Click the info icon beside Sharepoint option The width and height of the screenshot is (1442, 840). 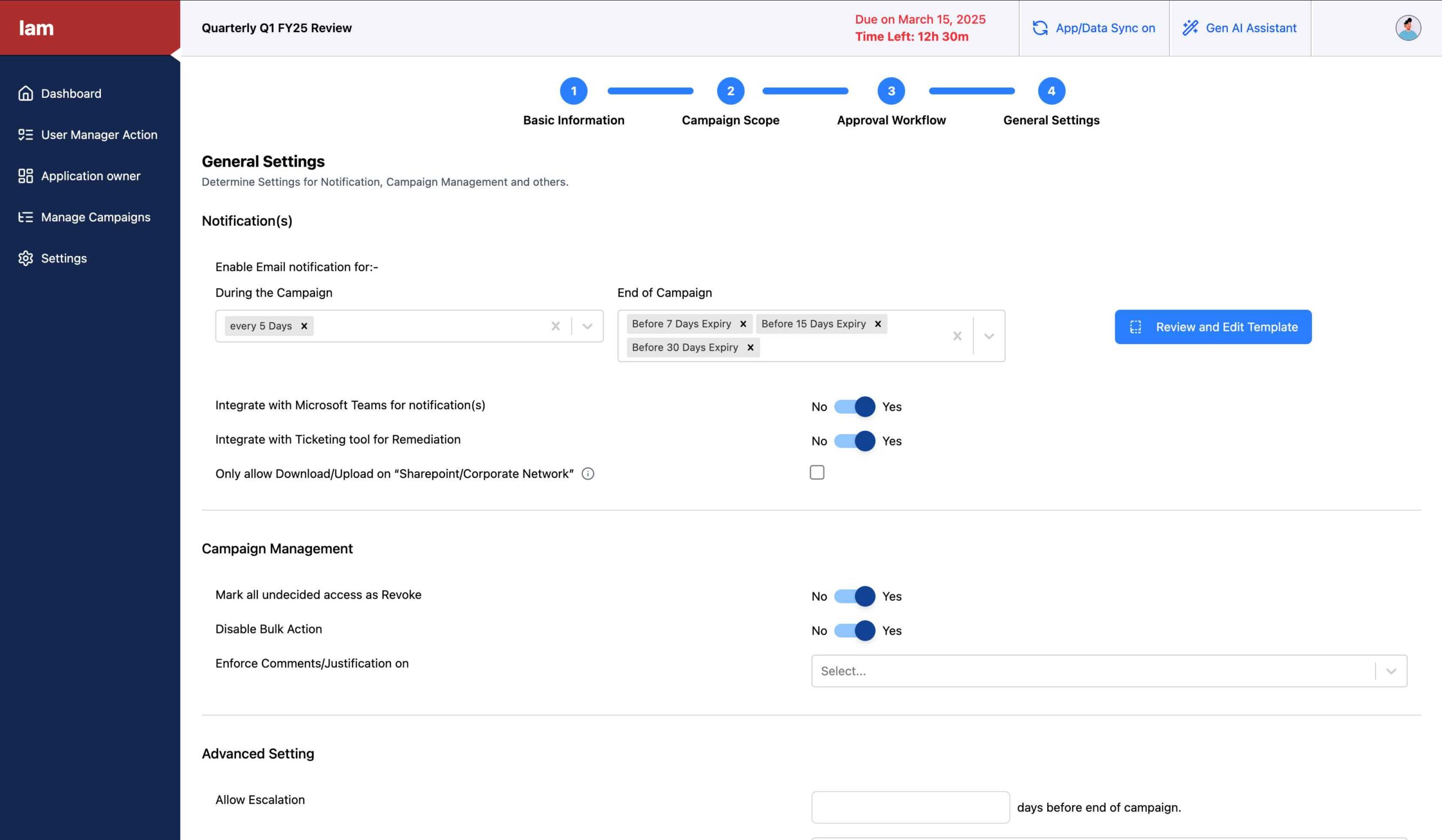[588, 473]
